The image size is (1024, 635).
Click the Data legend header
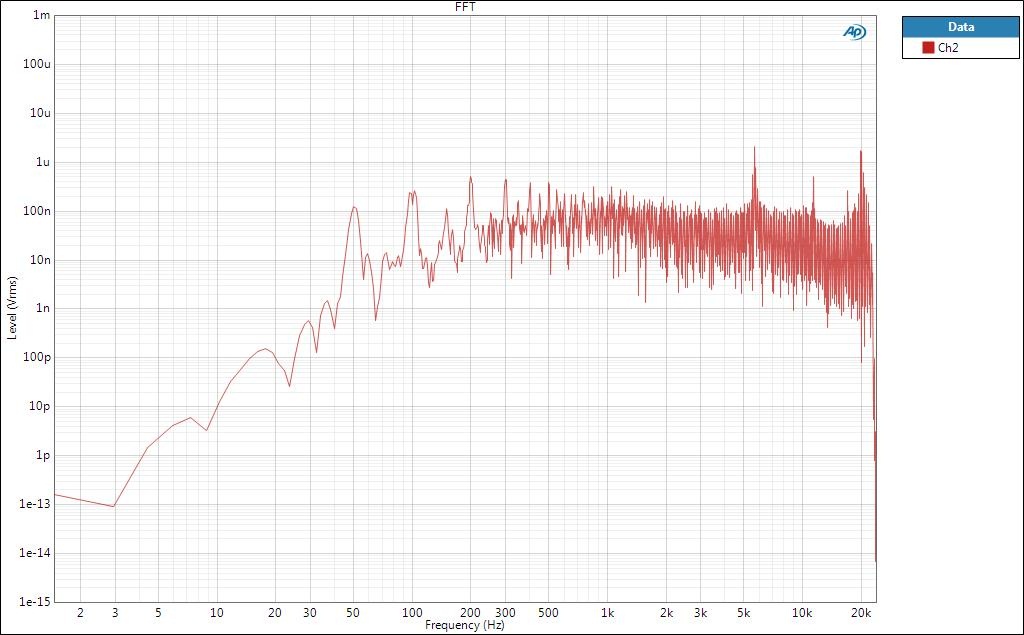pos(961,27)
